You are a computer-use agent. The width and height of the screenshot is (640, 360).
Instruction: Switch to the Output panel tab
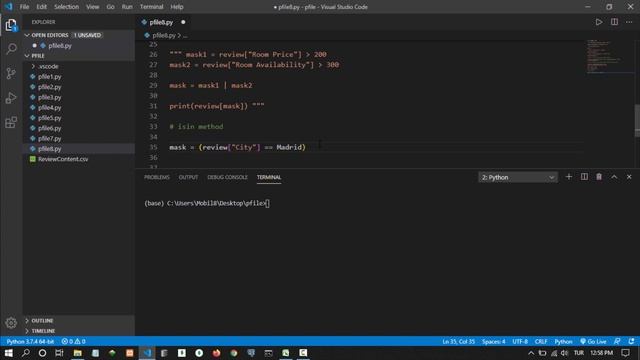coord(188,177)
